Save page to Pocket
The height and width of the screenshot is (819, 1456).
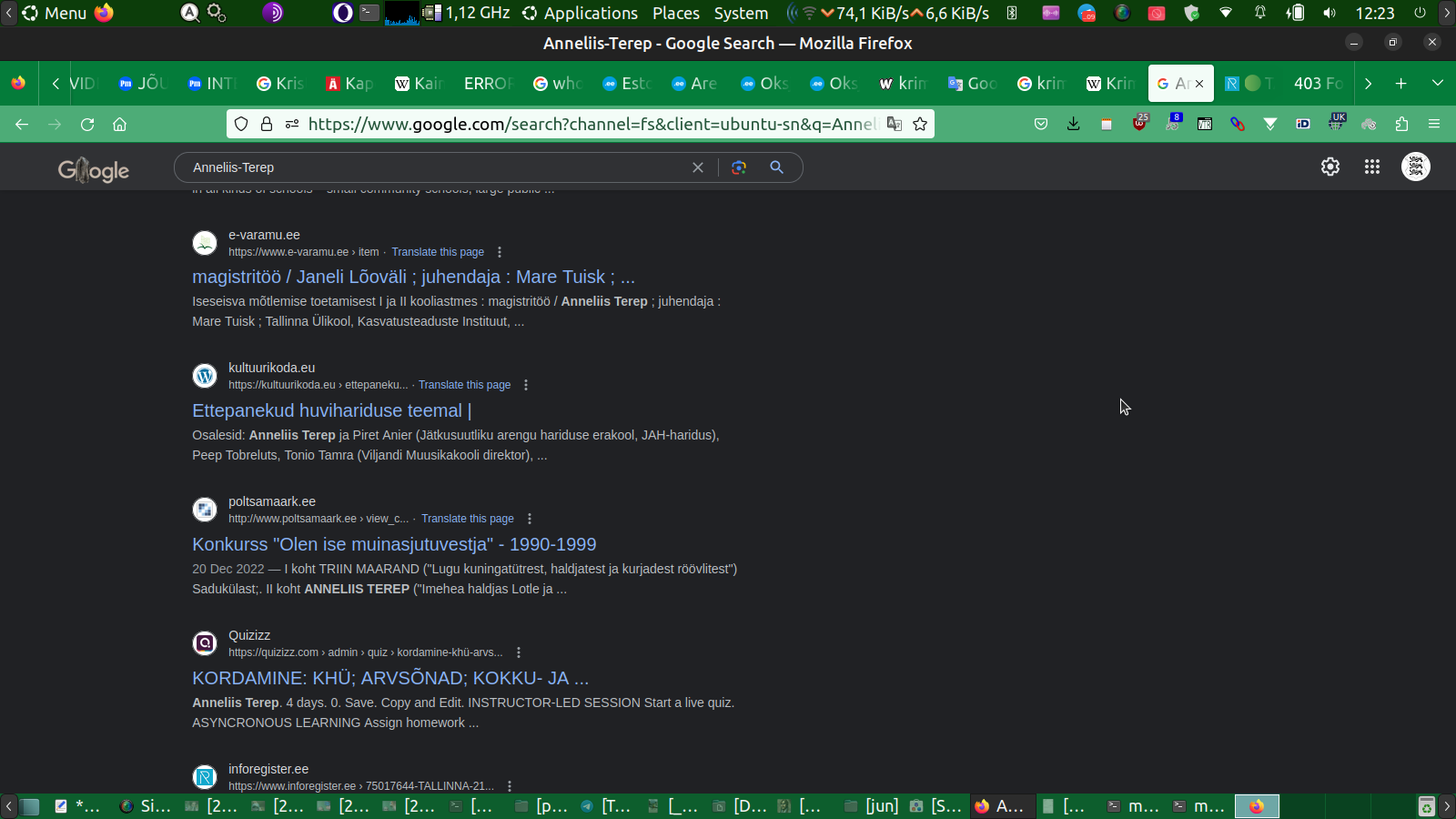point(1041,124)
